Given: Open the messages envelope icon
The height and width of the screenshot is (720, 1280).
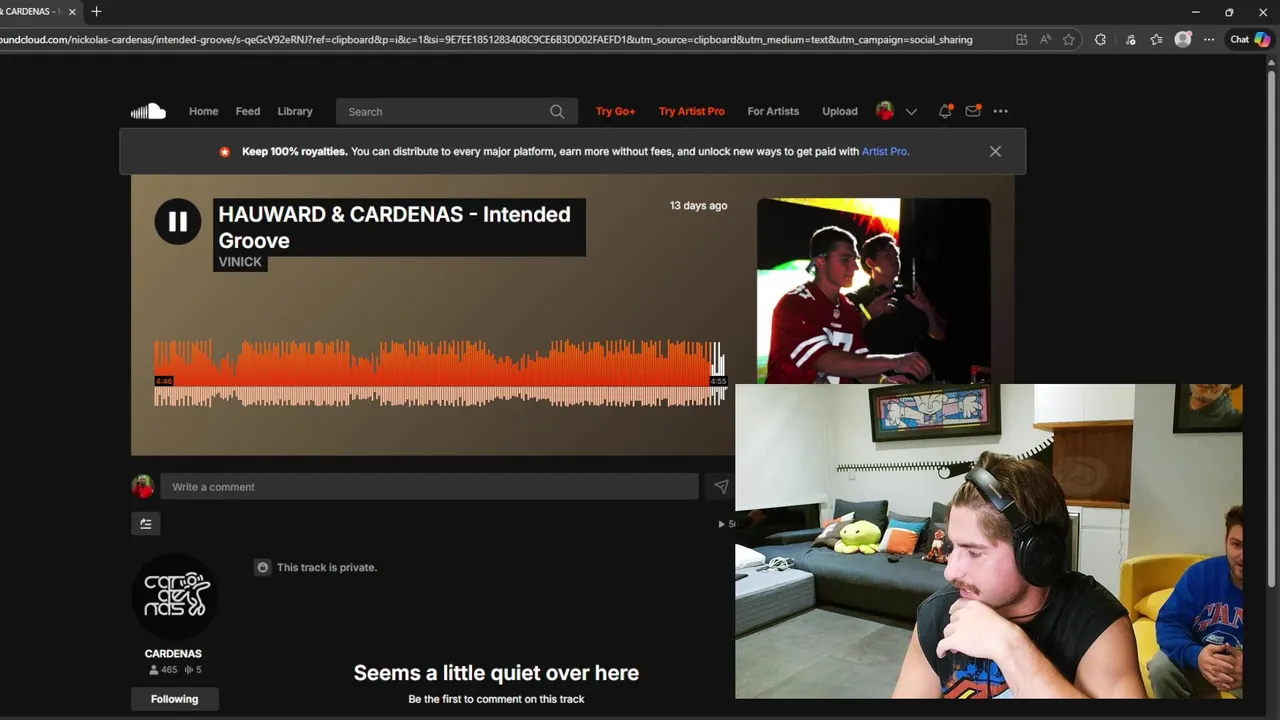Looking at the screenshot, I should point(973,111).
